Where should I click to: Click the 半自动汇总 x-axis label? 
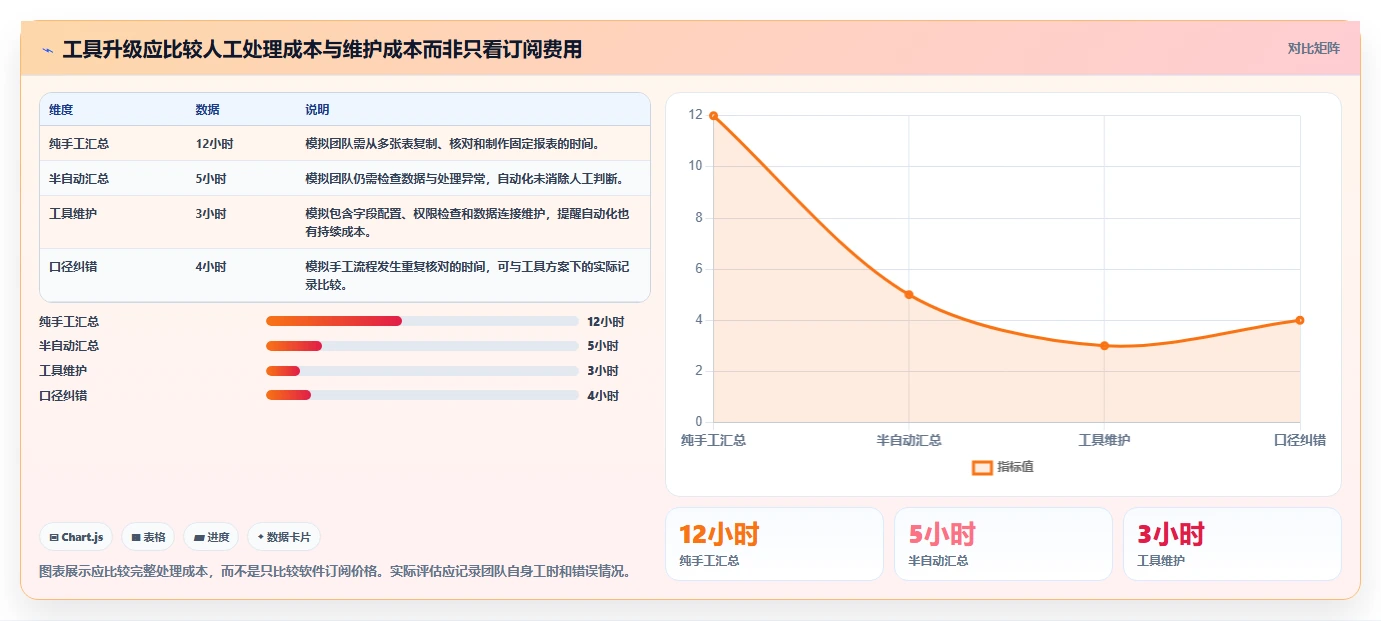[x=909, y=440]
